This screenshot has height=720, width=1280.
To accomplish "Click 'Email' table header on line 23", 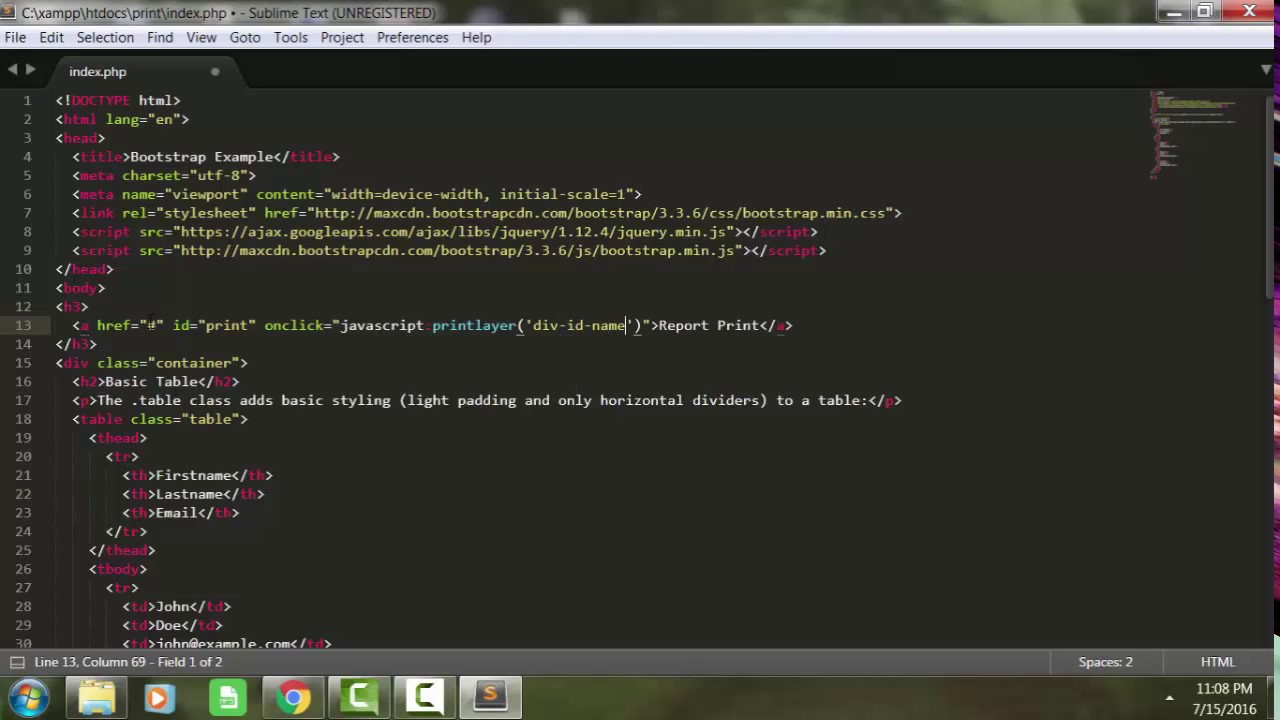I will [x=176, y=513].
